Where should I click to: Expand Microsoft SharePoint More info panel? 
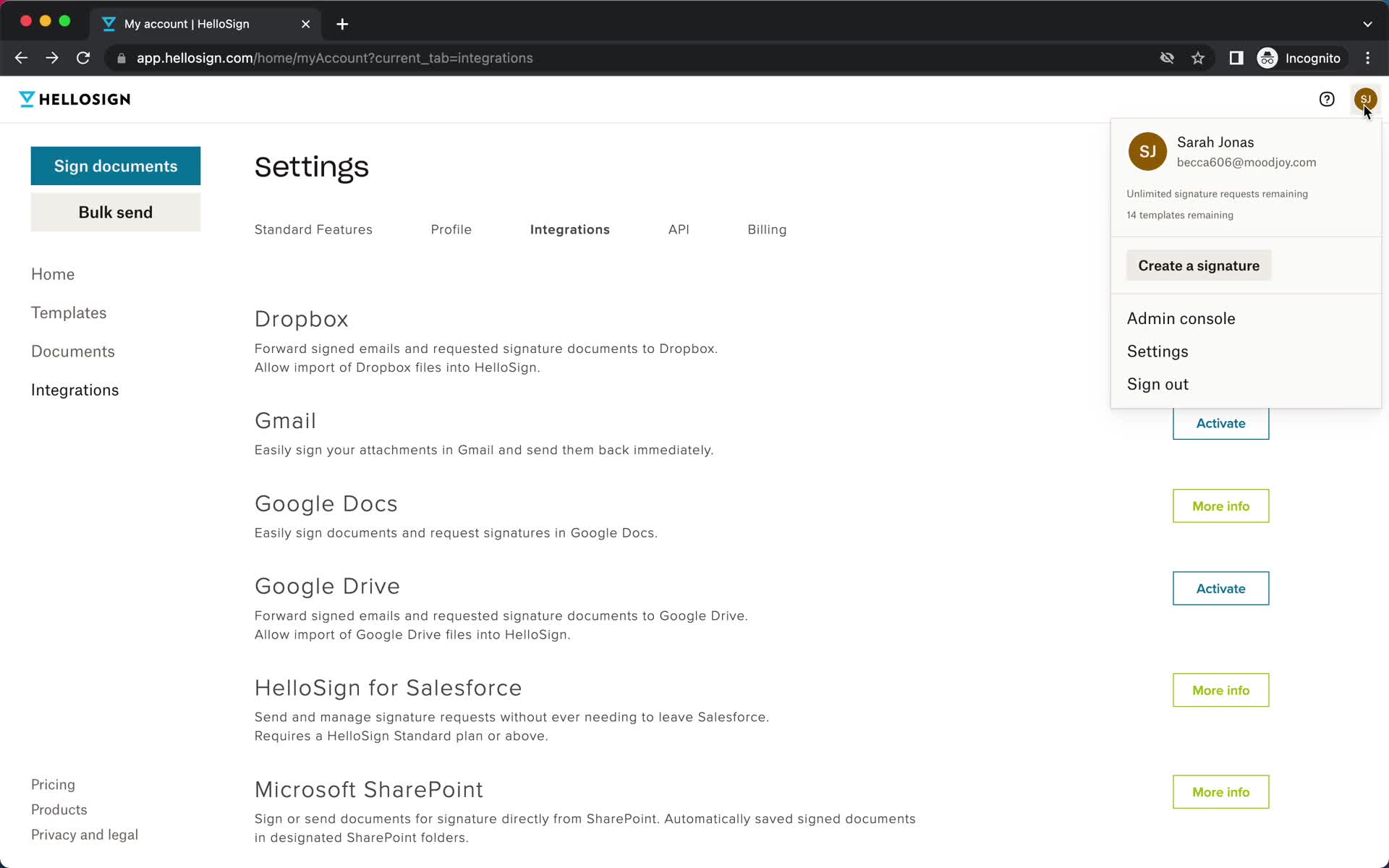[x=1221, y=792]
